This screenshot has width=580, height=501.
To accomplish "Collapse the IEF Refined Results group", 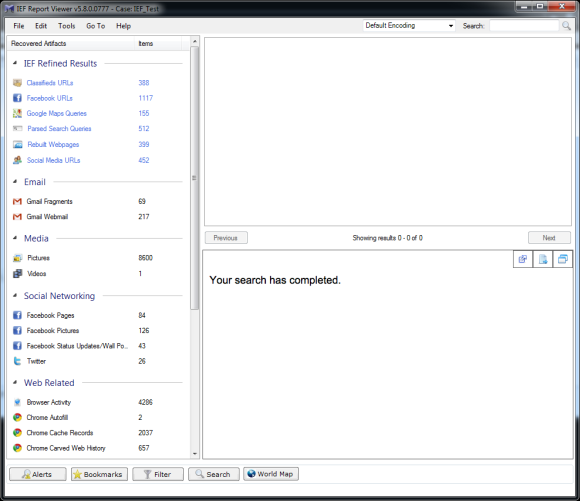I will (x=15, y=63).
